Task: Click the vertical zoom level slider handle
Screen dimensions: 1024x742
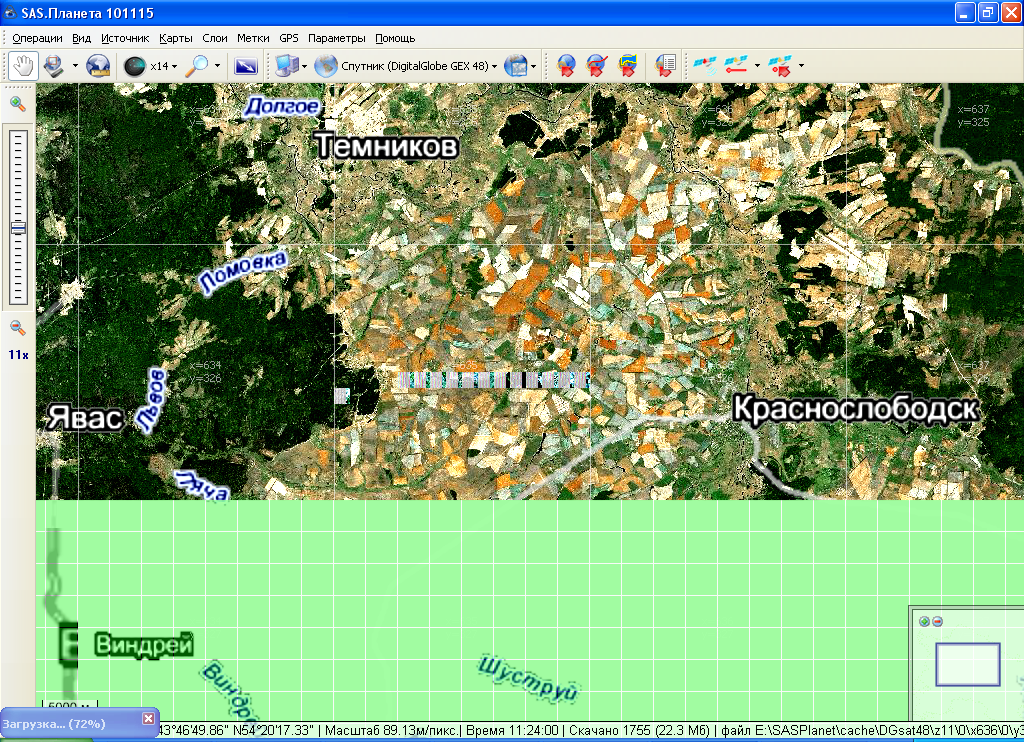Action: tap(18, 228)
